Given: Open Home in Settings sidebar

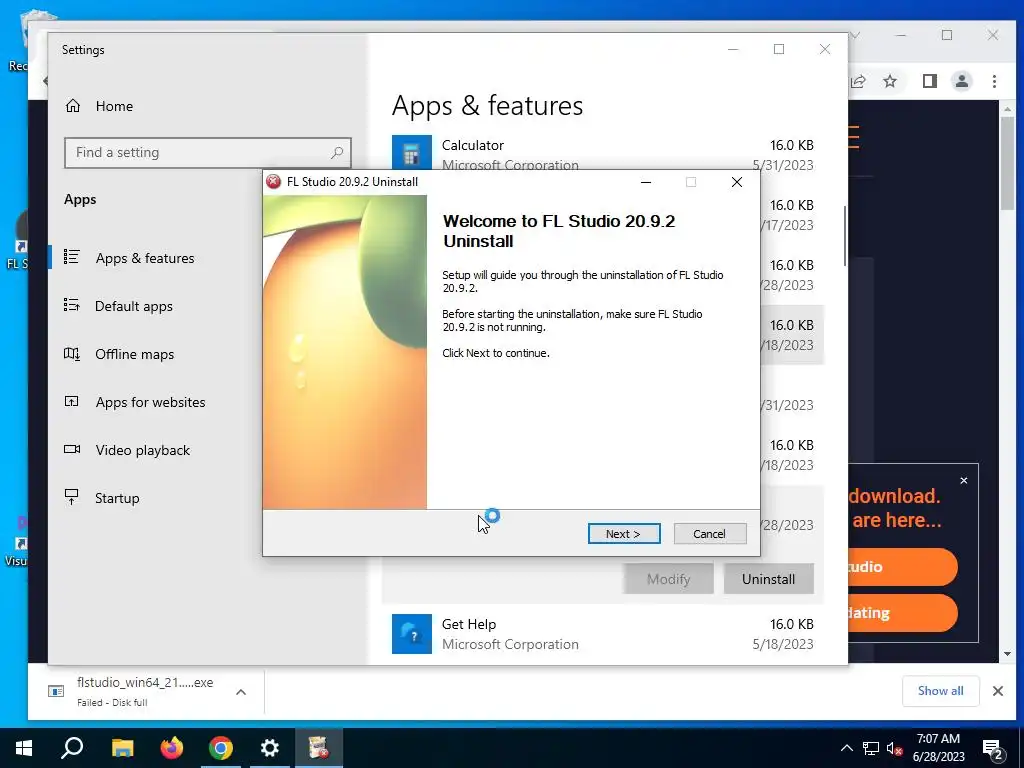Looking at the screenshot, I should 114,106.
